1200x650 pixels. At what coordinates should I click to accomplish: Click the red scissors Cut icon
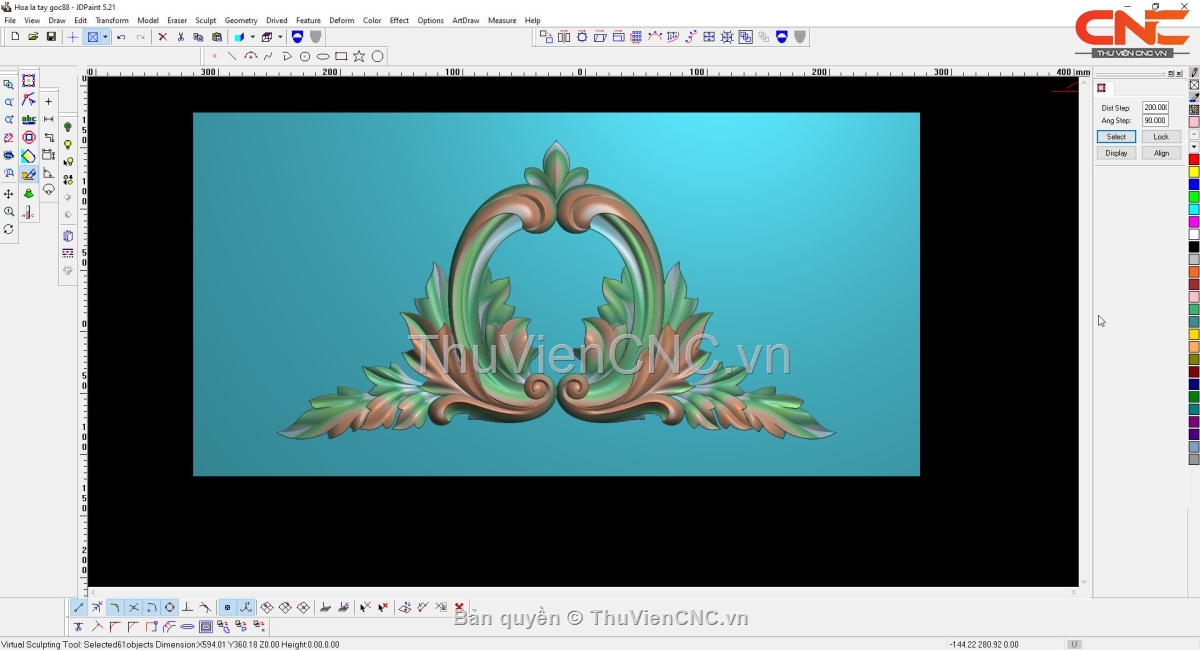pos(180,37)
